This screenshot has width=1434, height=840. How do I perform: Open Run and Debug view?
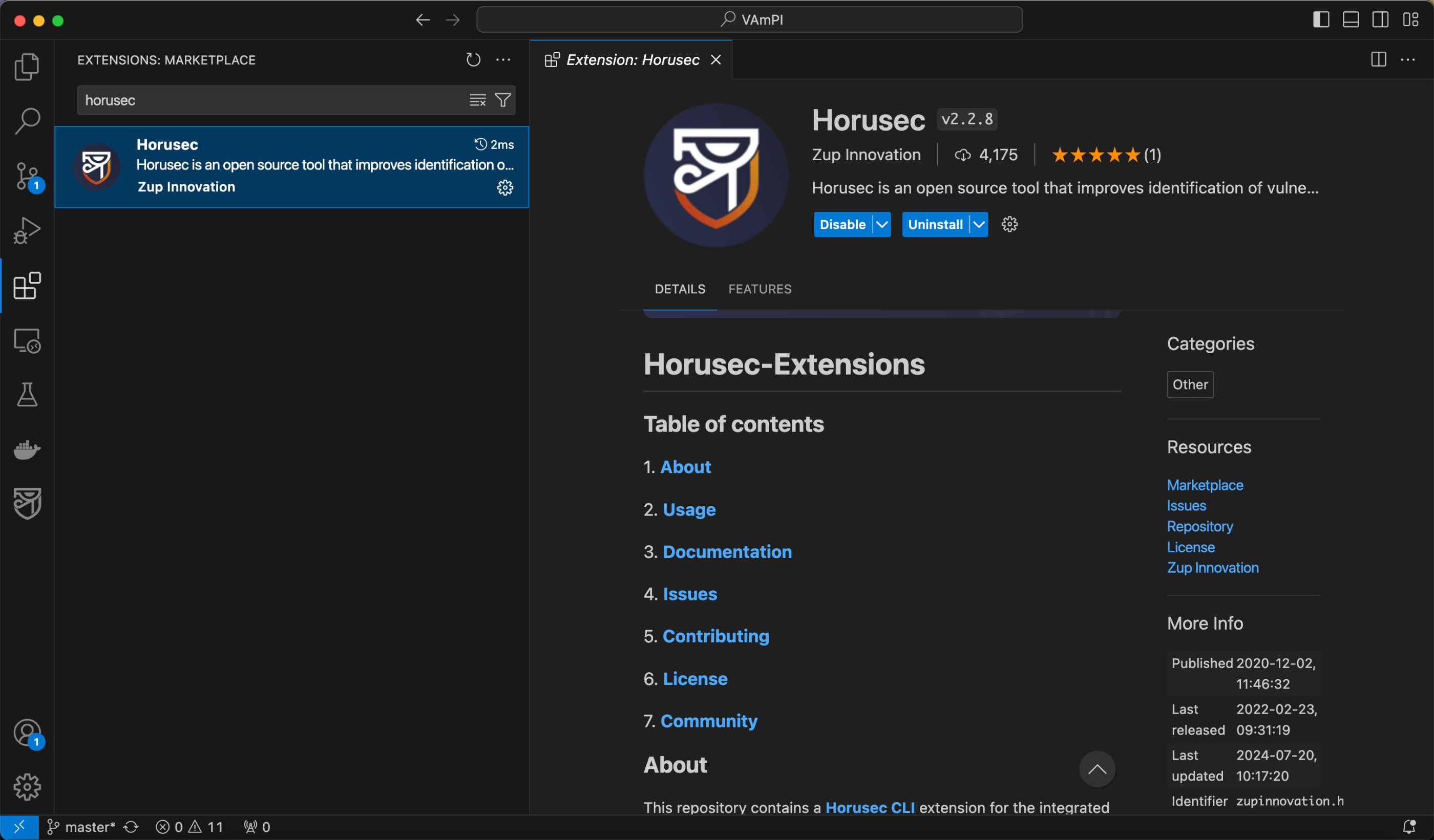click(x=27, y=230)
